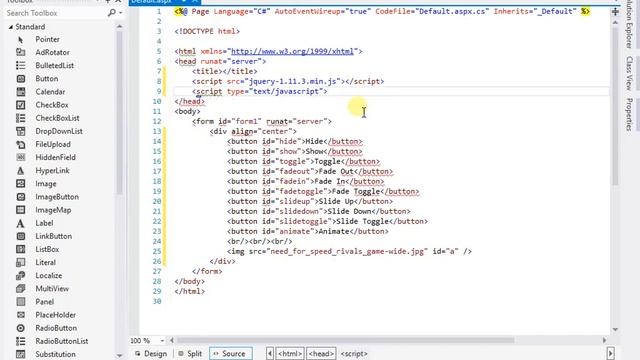The image size is (640, 360).
Task: Pick the Calendar control icon
Action: pos(20,92)
